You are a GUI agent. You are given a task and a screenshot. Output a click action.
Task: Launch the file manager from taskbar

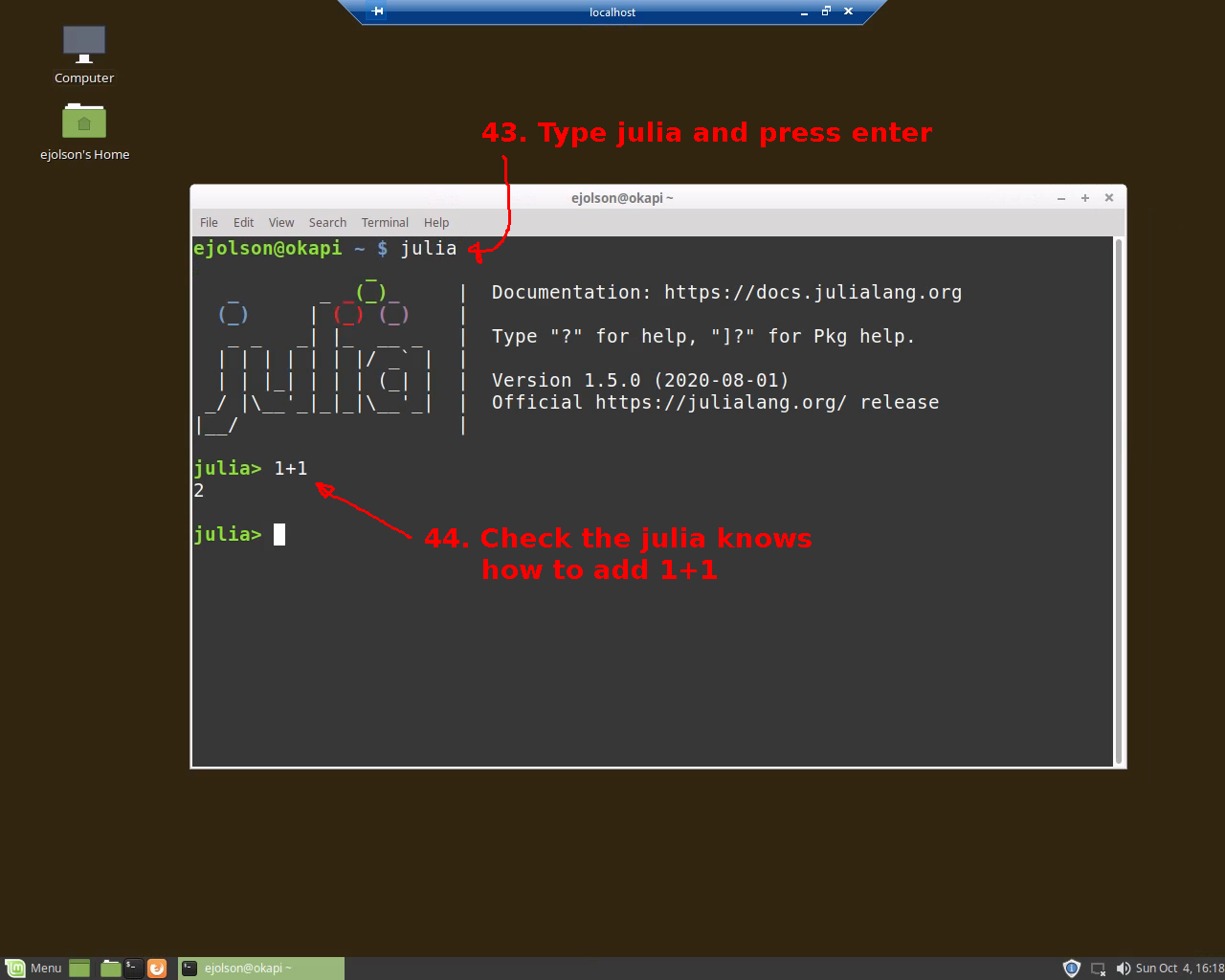(110, 968)
